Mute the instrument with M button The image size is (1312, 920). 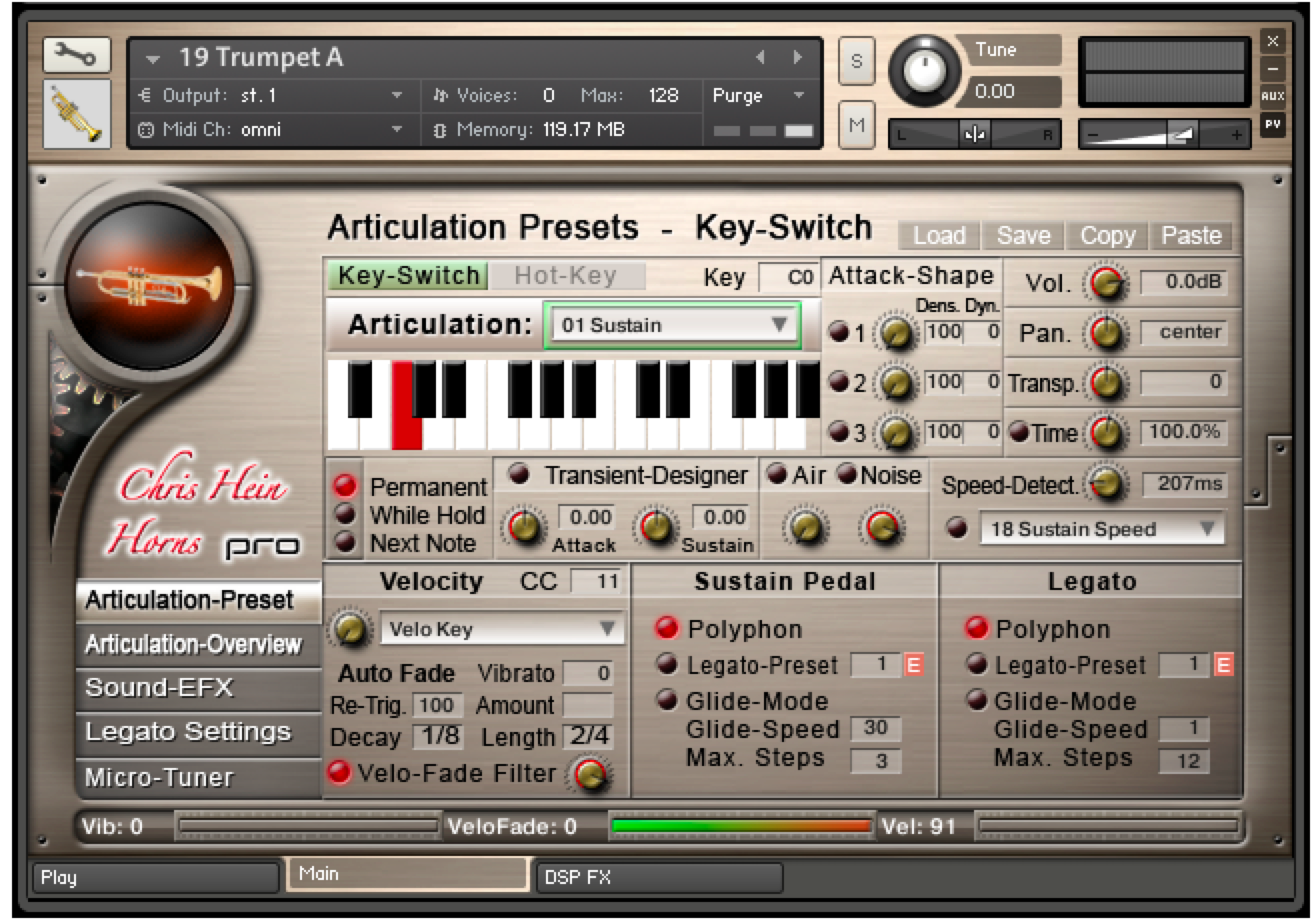point(856,124)
